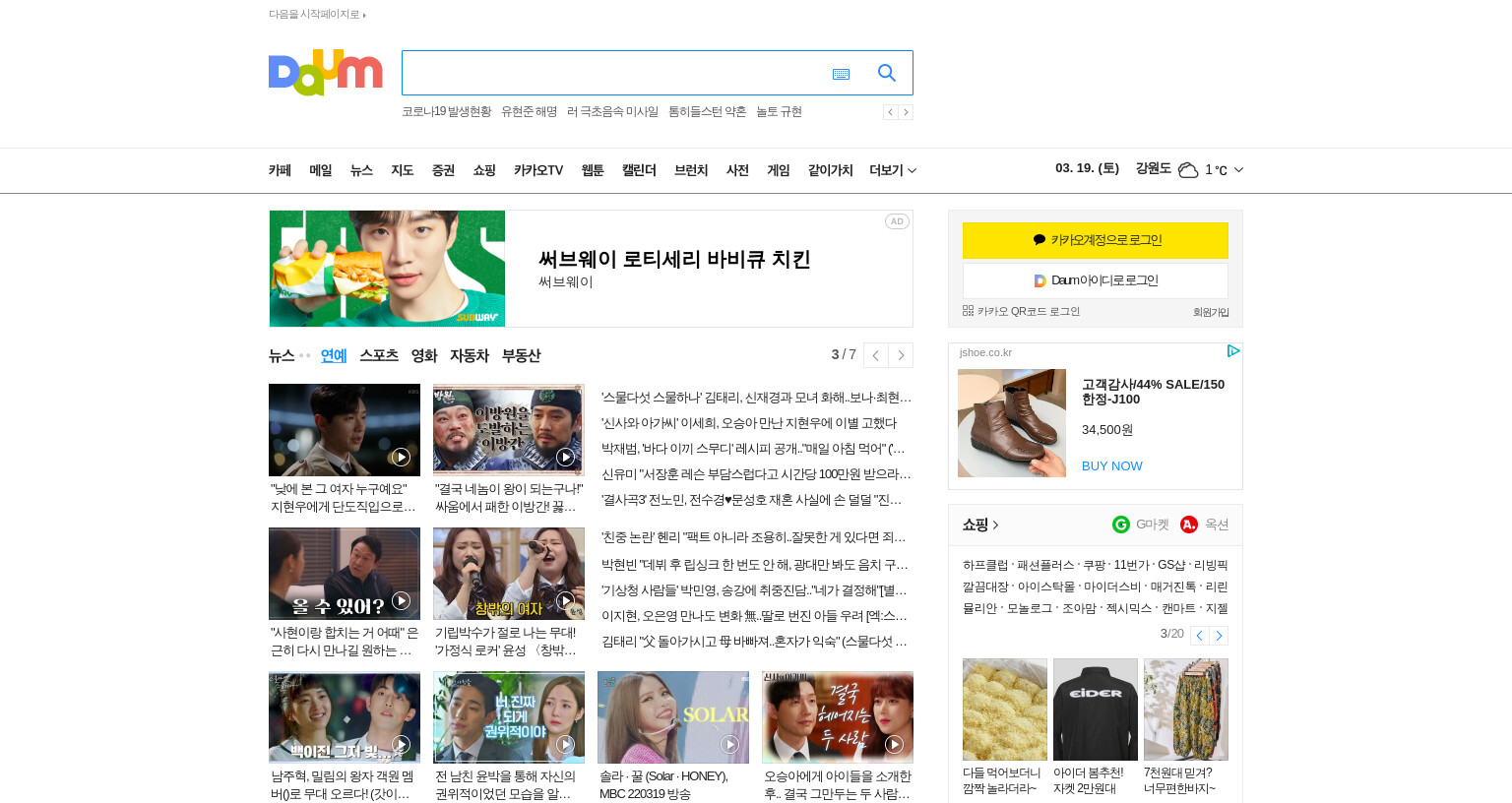Go to next shopping page arrow
1512x803 pixels.
tap(1219, 636)
